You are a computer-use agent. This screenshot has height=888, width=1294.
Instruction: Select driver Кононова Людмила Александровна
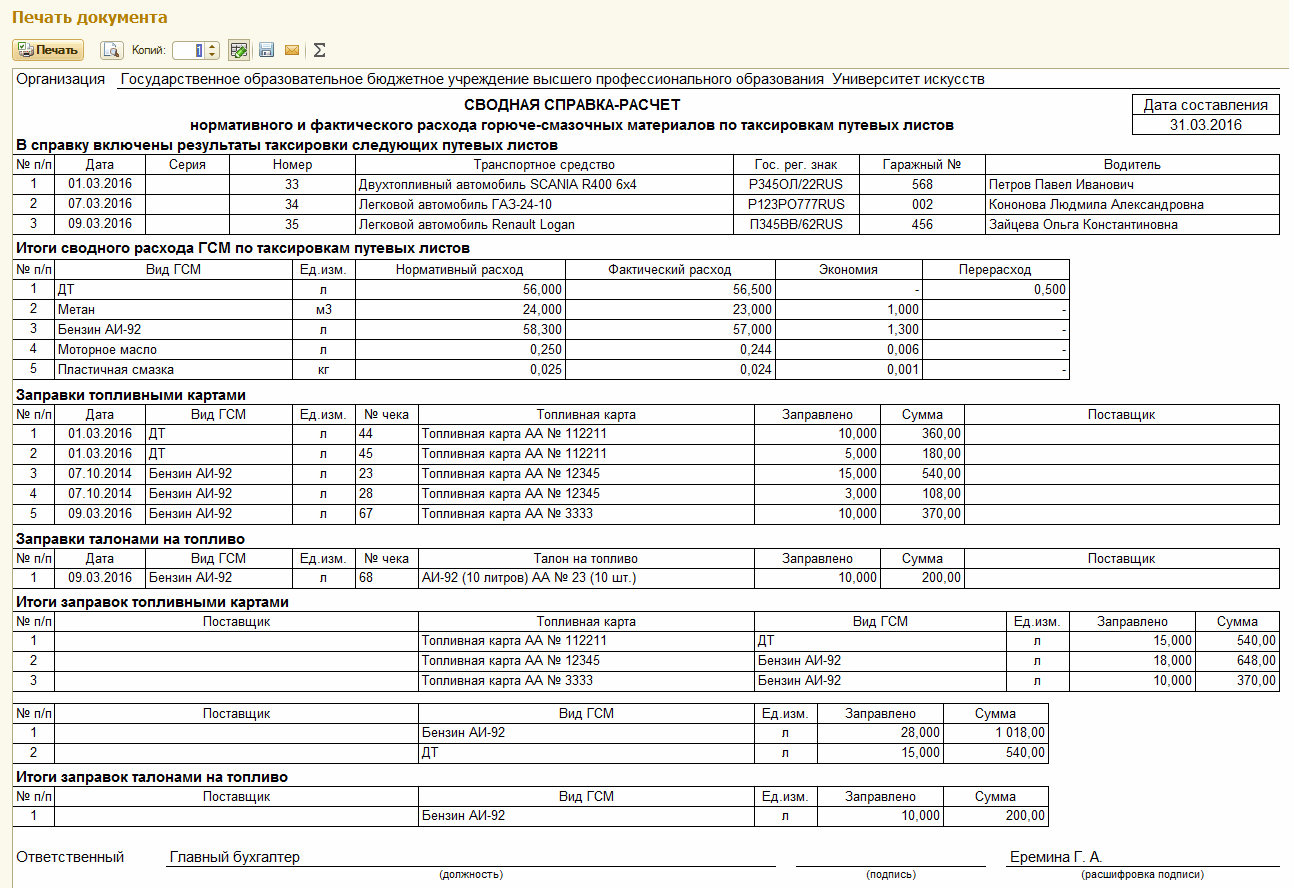(x=1132, y=205)
